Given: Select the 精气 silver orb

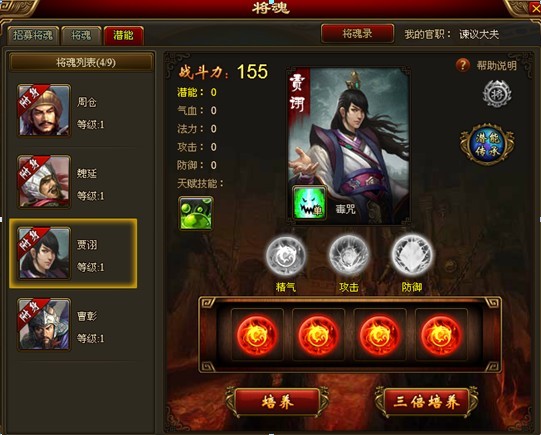Looking at the screenshot, I should pos(286,256).
